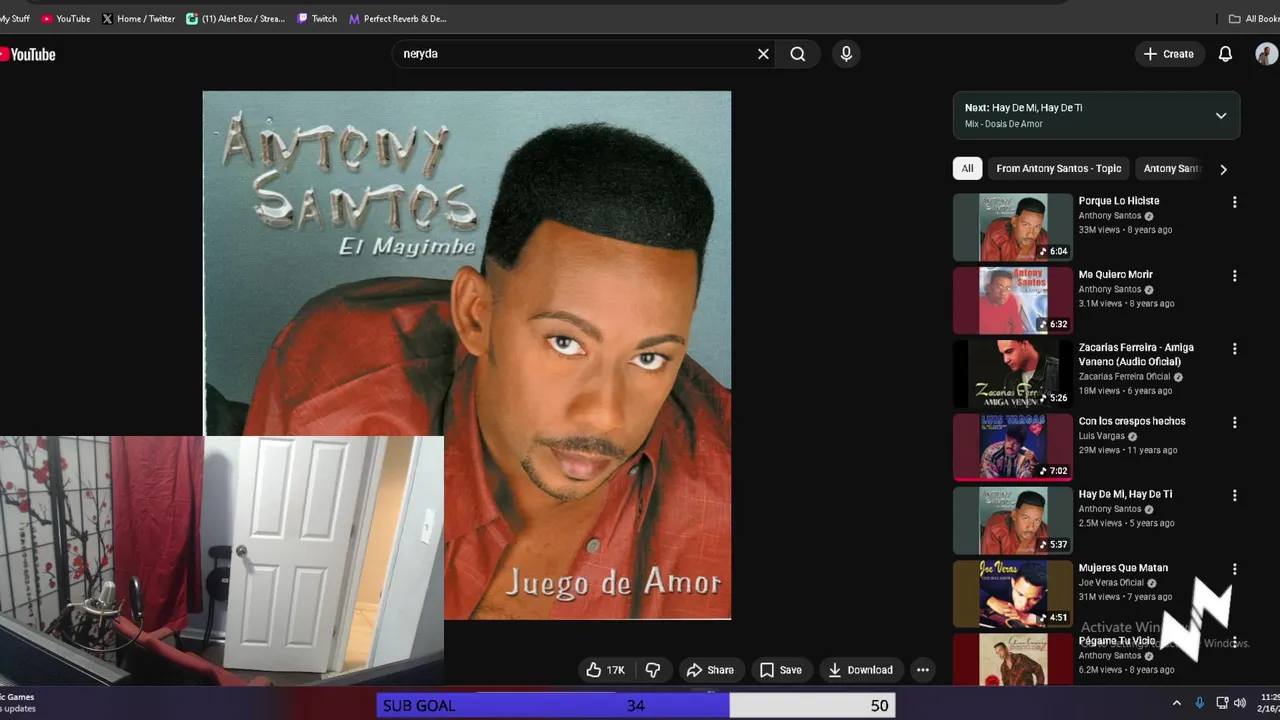The height and width of the screenshot is (720, 1280).
Task: Save video to playlist
Action: (x=780, y=670)
